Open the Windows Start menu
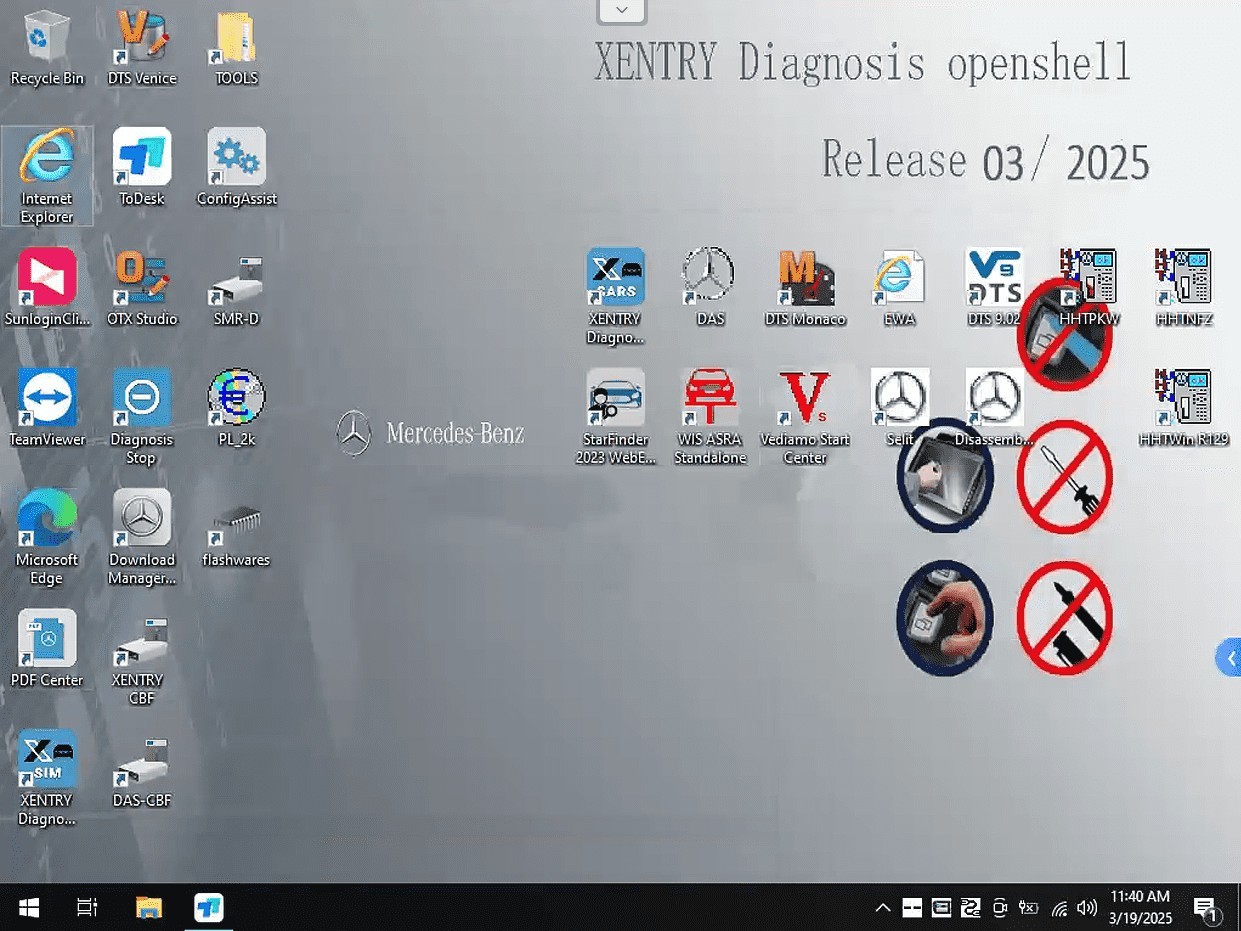The image size is (1241, 931). [28, 908]
